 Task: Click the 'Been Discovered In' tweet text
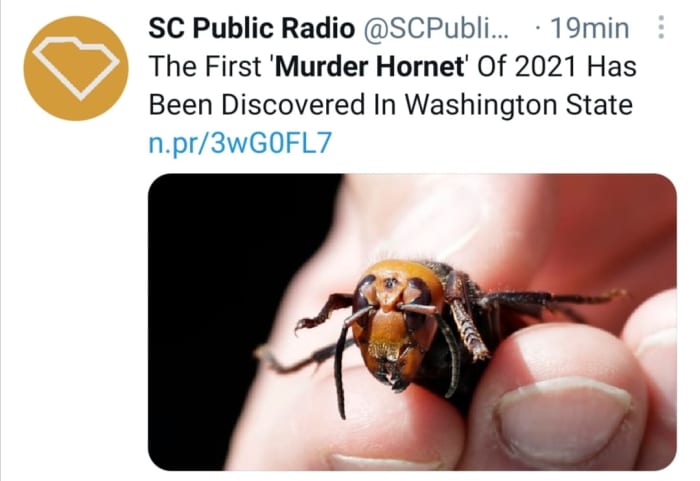point(273,105)
